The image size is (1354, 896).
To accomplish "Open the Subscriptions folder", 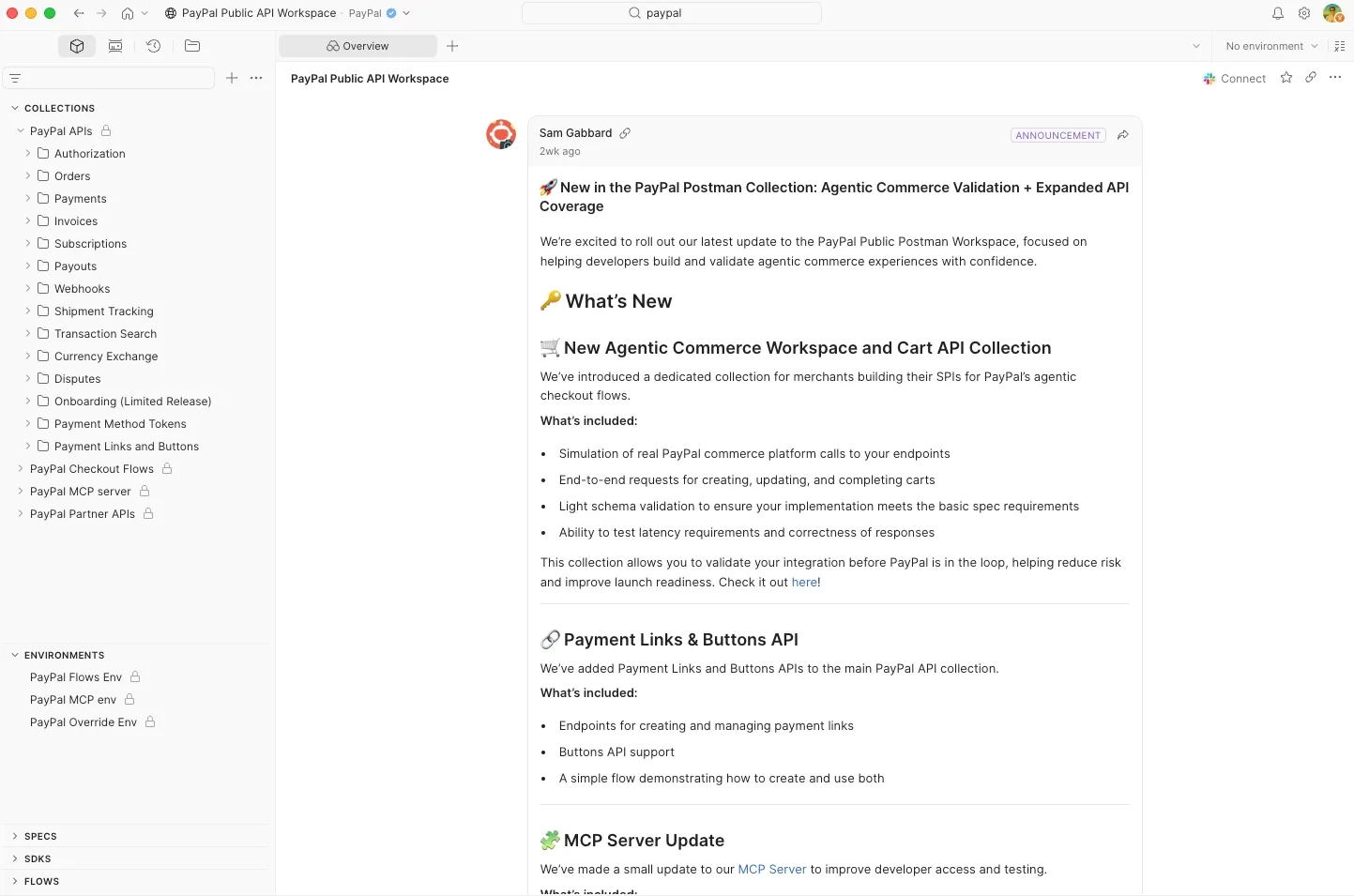I will 90,243.
